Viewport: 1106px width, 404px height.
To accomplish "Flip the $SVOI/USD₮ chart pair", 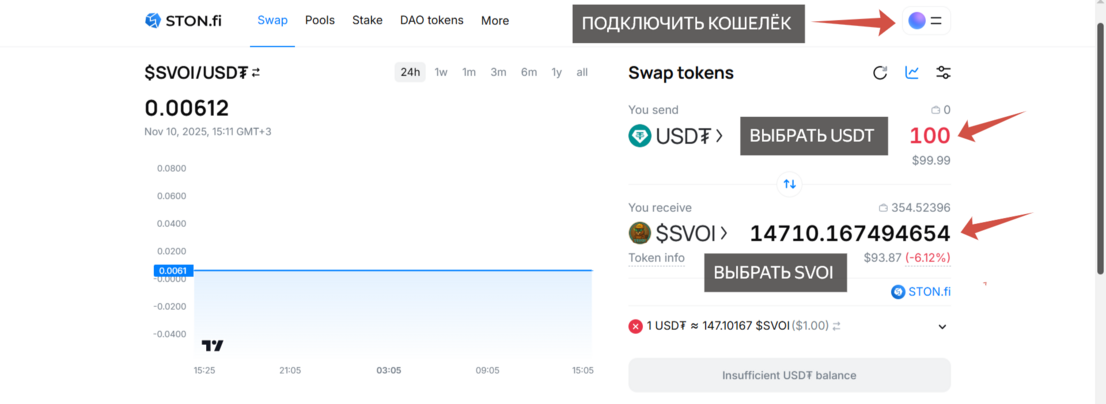I will pos(256,73).
